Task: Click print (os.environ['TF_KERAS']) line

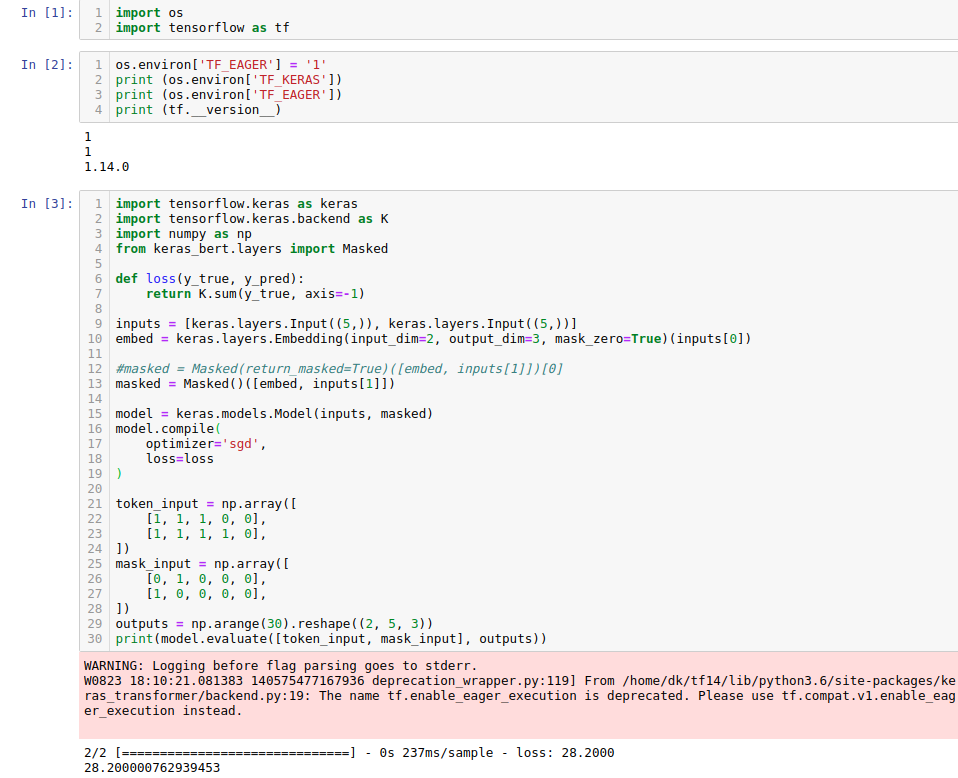Action: point(229,80)
